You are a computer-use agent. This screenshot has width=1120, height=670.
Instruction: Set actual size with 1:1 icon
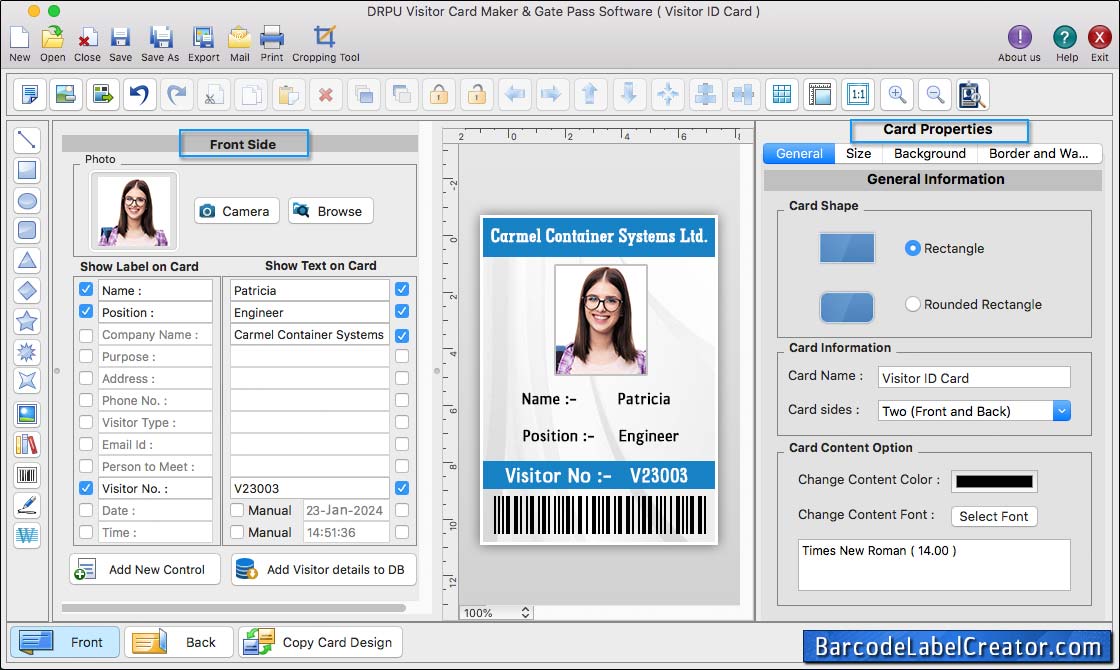tap(858, 94)
